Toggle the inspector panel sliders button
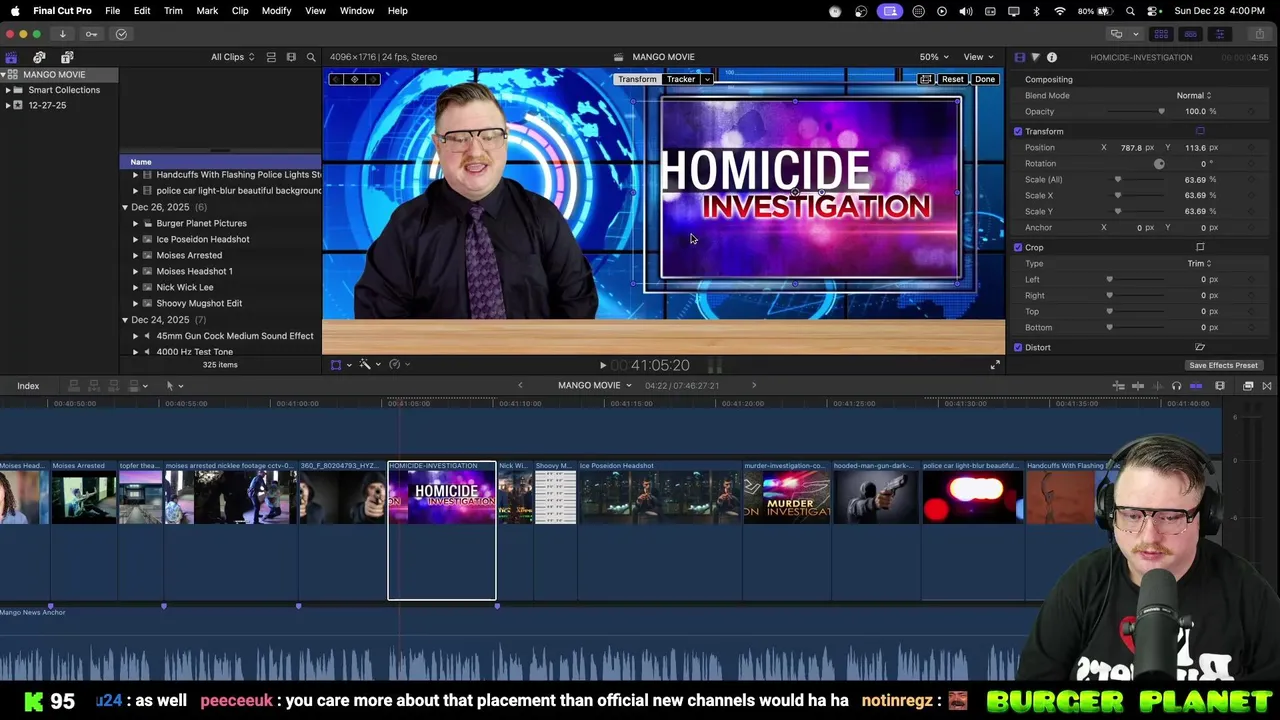The width and height of the screenshot is (1280, 720). coord(1219,34)
